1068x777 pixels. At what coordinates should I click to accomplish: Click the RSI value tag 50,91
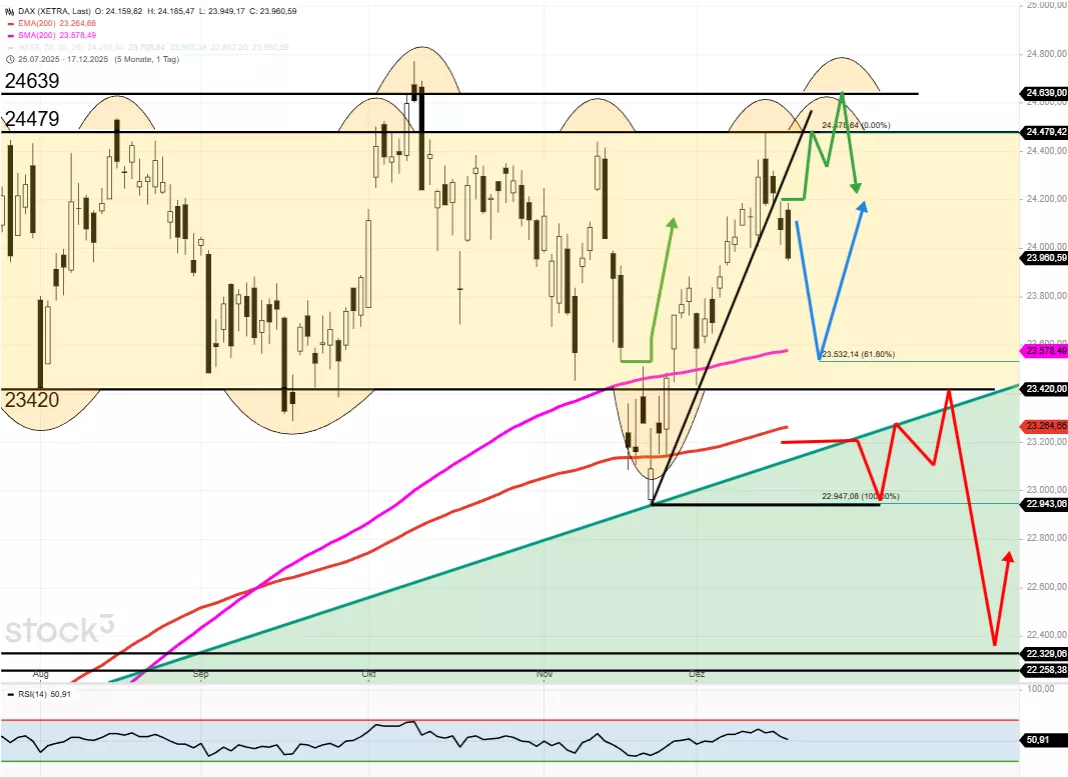pyautogui.click(x=1040, y=740)
